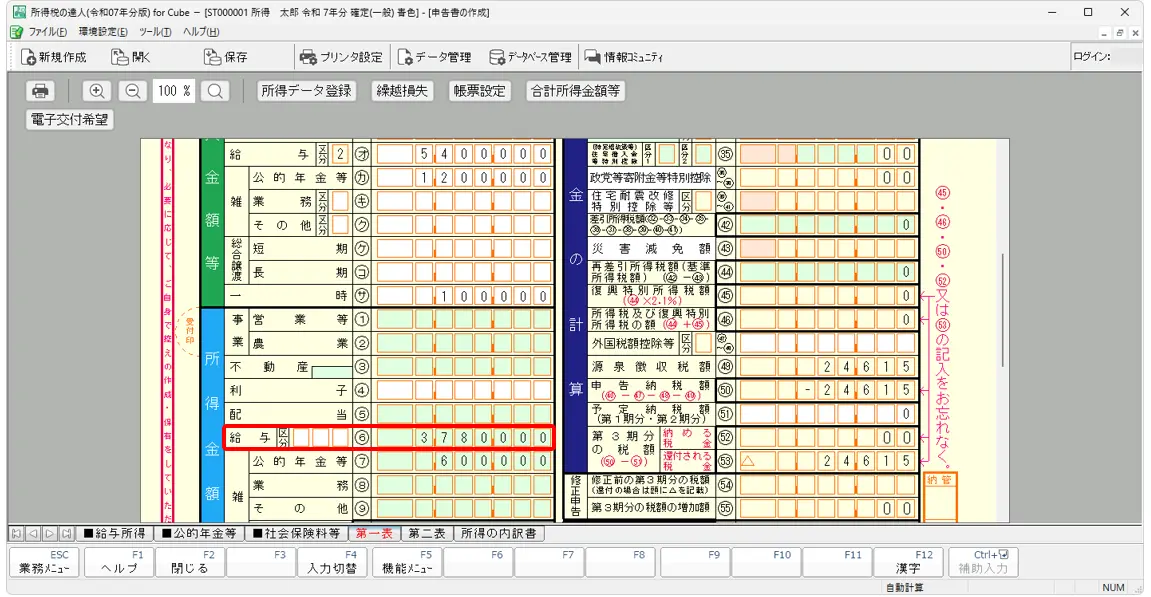Create a new file with 新規作成
1151x597 pixels.
click(x=54, y=57)
